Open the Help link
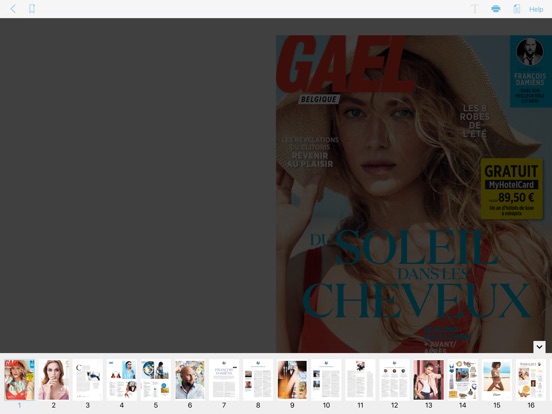 pos(536,9)
